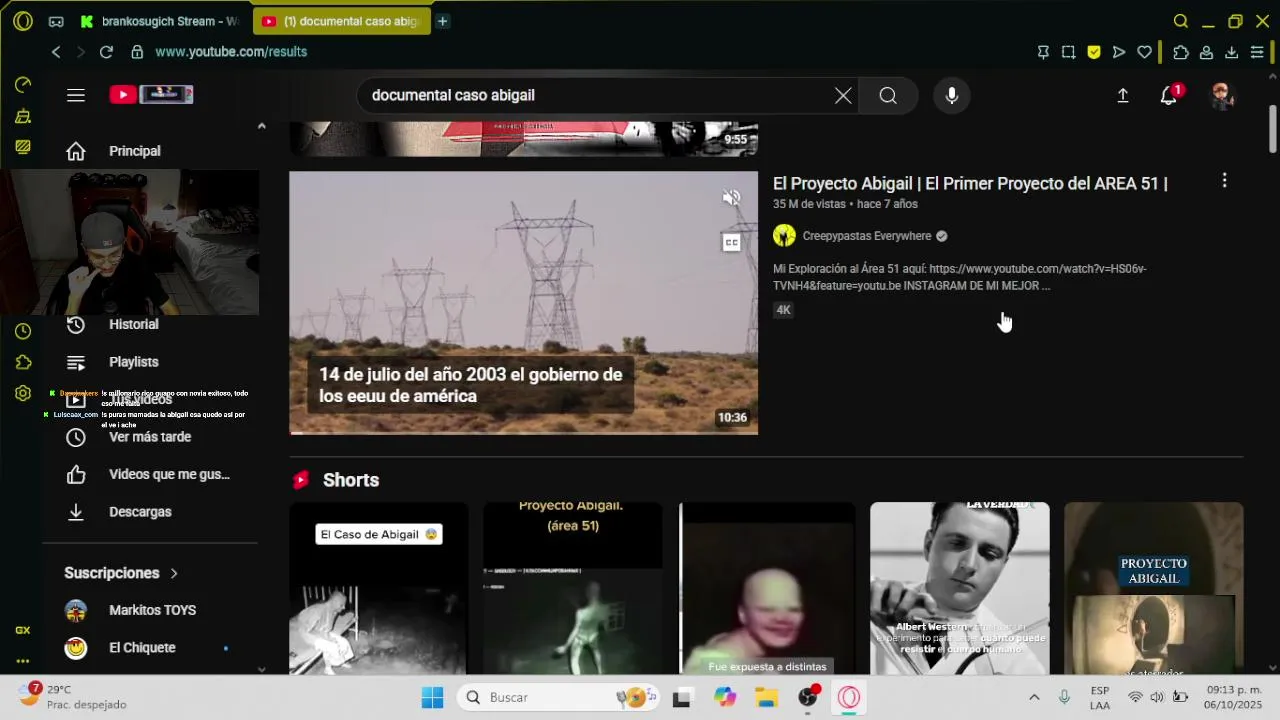The height and width of the screenshot is (720, 1280).
Task: Open a new browser tab
Action: pos(442,21)
